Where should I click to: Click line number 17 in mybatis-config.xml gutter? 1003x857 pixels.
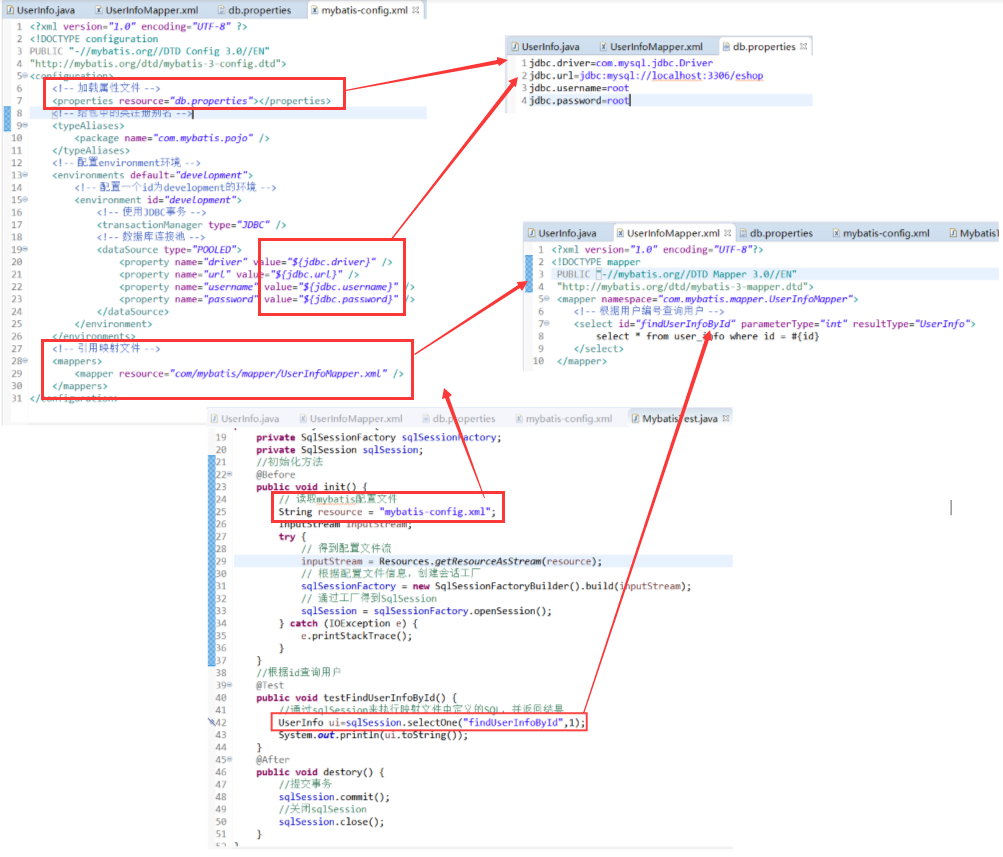(x=17, y=225)
